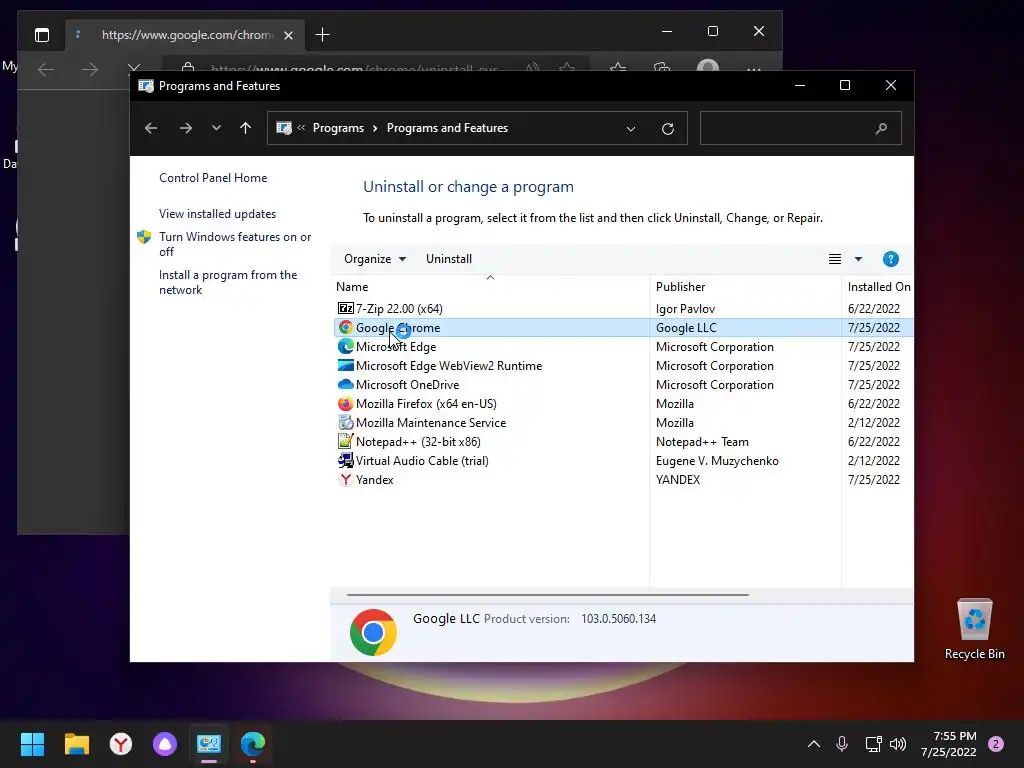Open the view options dropdown arrow
This screenshot has width=1024, height=768.
click(858, 259)
